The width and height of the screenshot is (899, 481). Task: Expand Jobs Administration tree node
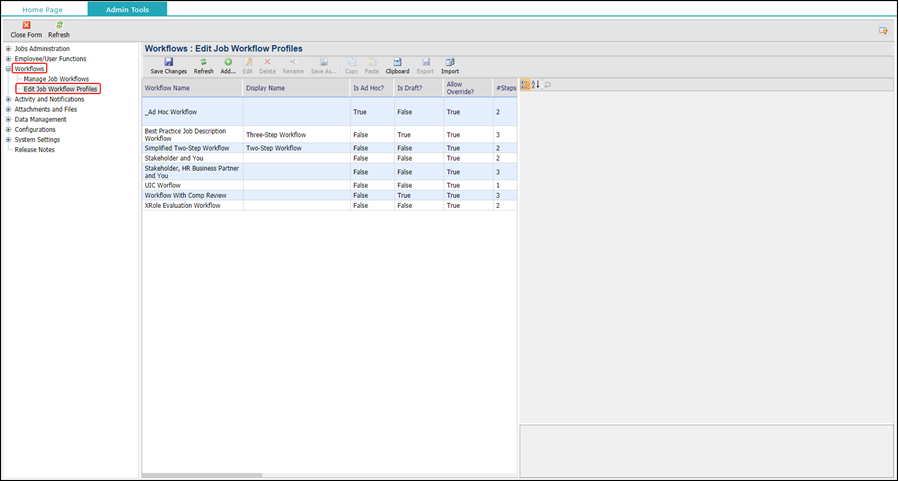point(9,49)
